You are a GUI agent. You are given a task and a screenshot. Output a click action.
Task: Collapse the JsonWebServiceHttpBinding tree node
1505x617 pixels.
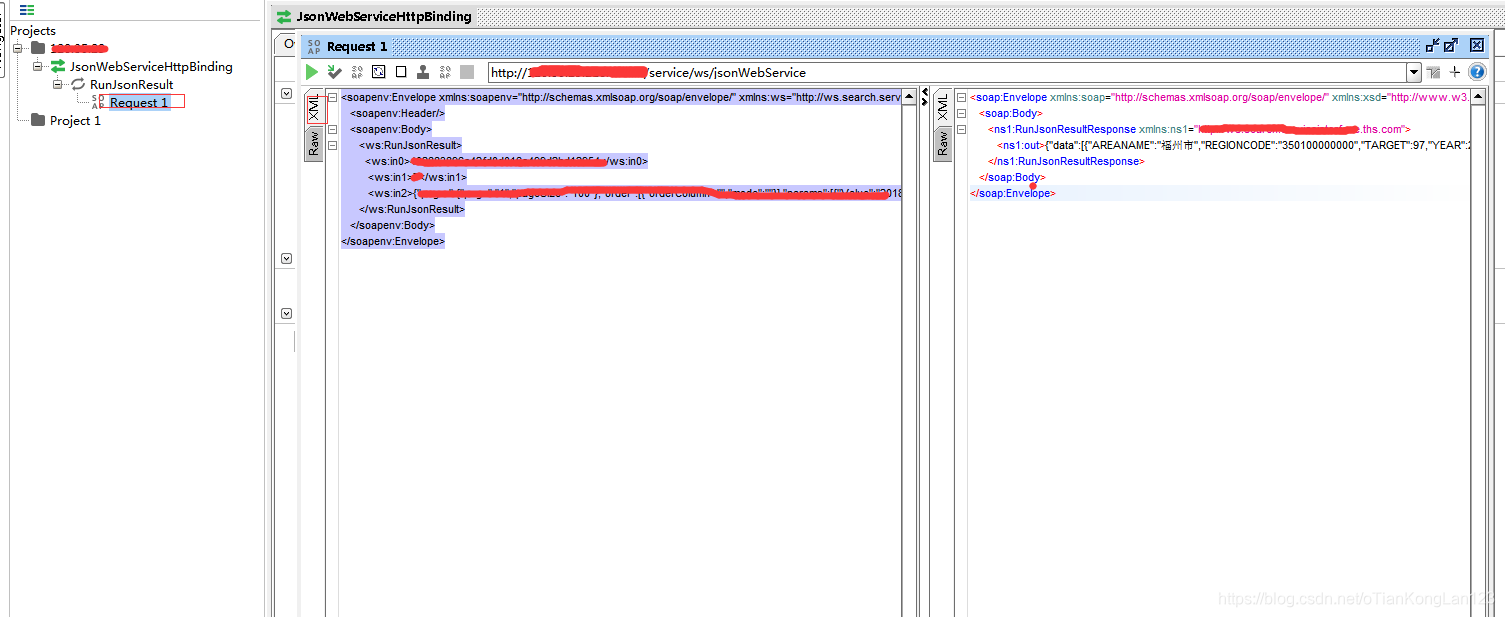click(x=38, y=66)
